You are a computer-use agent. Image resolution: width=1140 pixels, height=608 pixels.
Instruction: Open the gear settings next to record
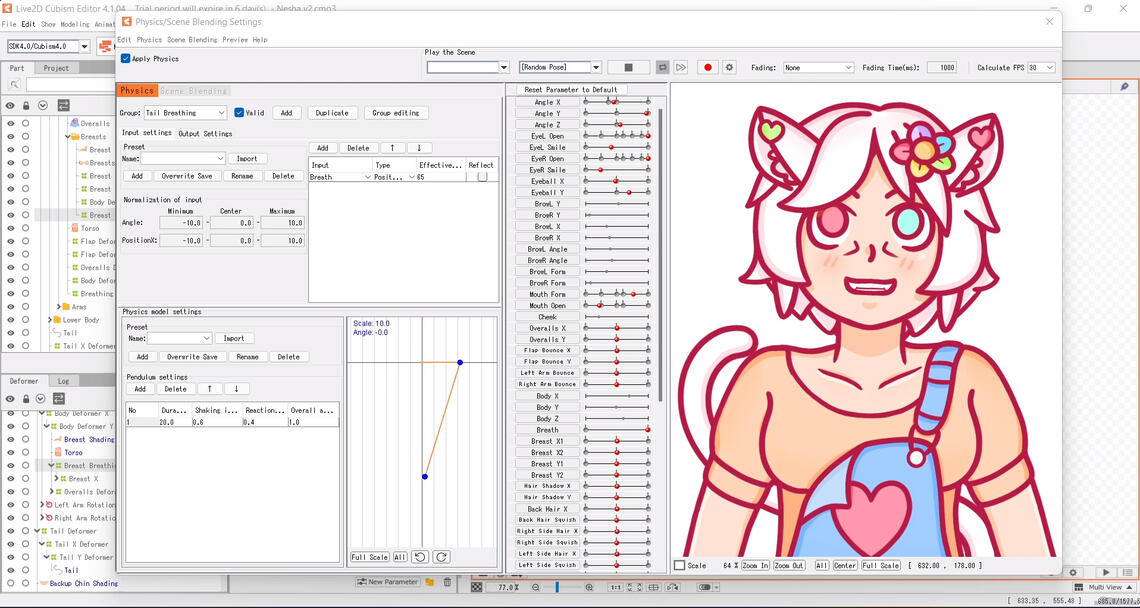(x=729, y=67)
